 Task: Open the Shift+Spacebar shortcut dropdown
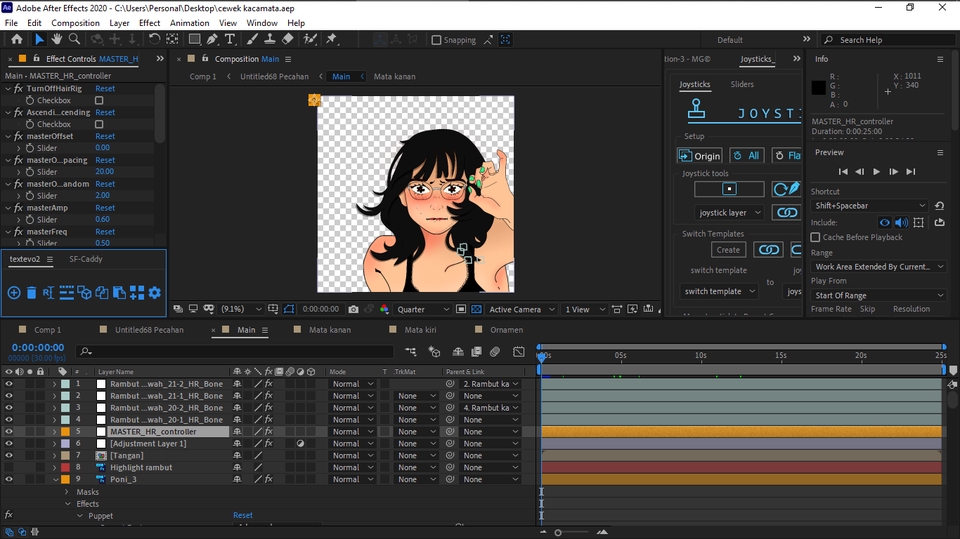870,206
